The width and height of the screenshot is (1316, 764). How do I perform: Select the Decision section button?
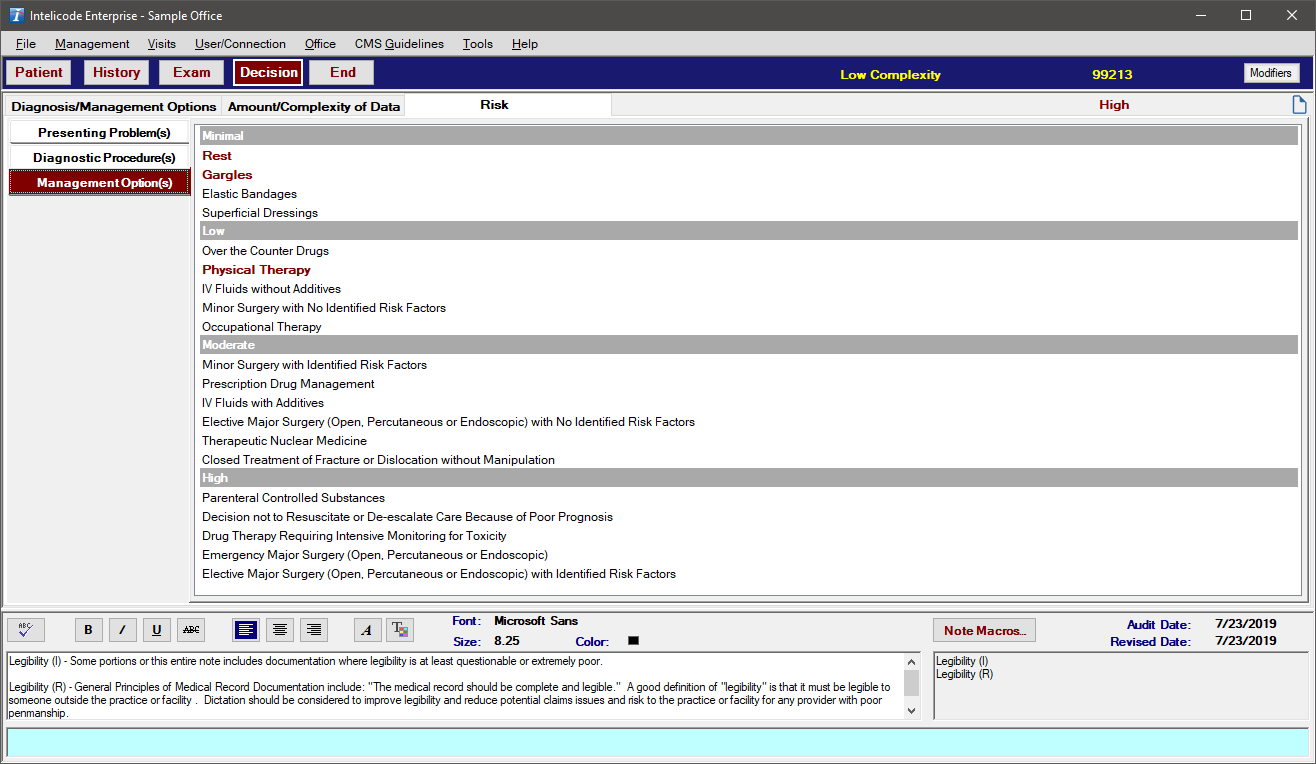click(268, 72)
